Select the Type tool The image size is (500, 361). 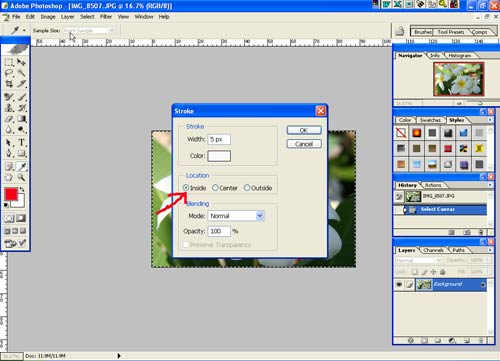(21, 143)
